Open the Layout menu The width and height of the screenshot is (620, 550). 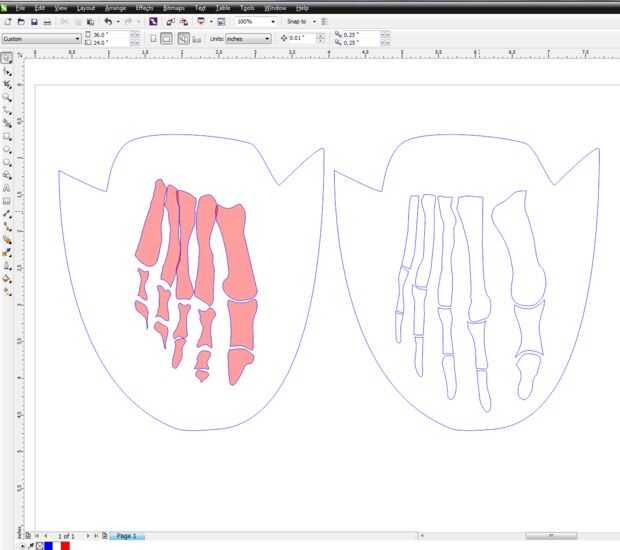tap(86, 8)
